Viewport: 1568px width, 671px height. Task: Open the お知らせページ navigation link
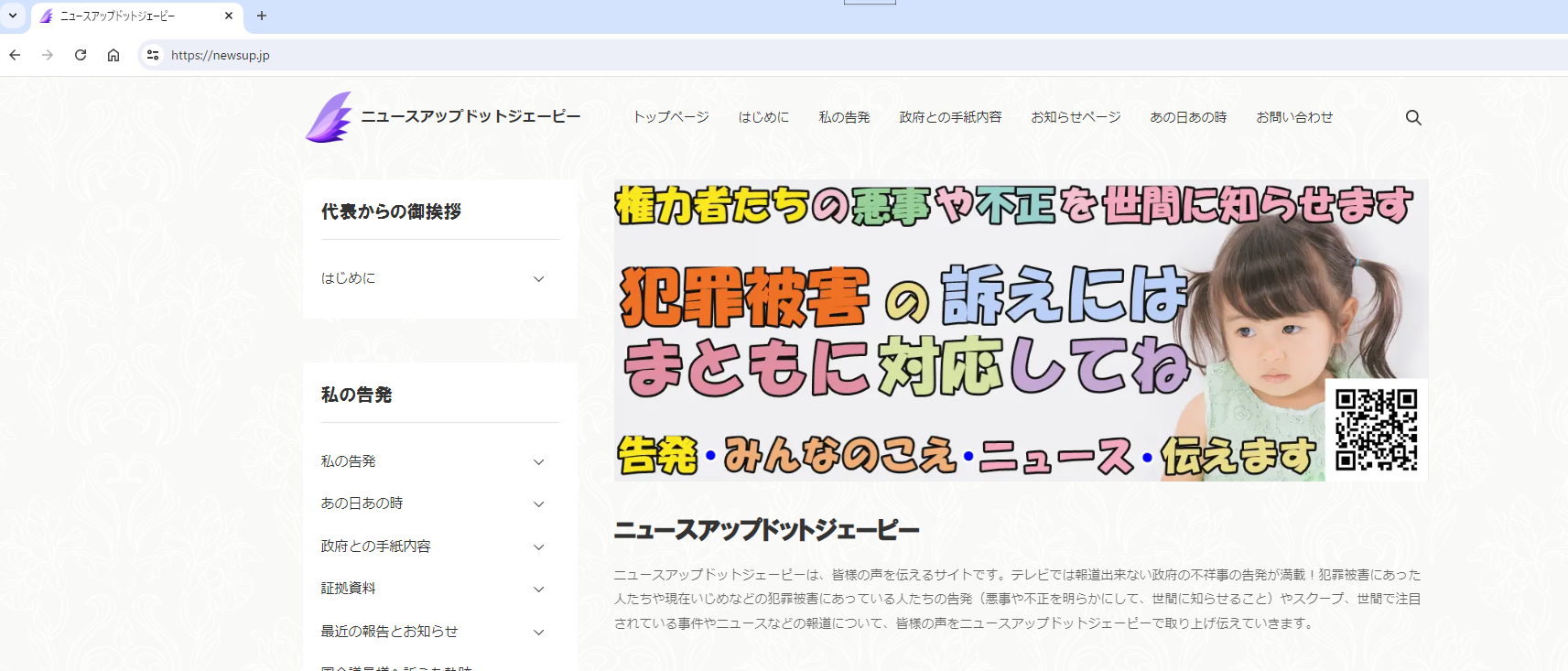[x=1076, y=117]
